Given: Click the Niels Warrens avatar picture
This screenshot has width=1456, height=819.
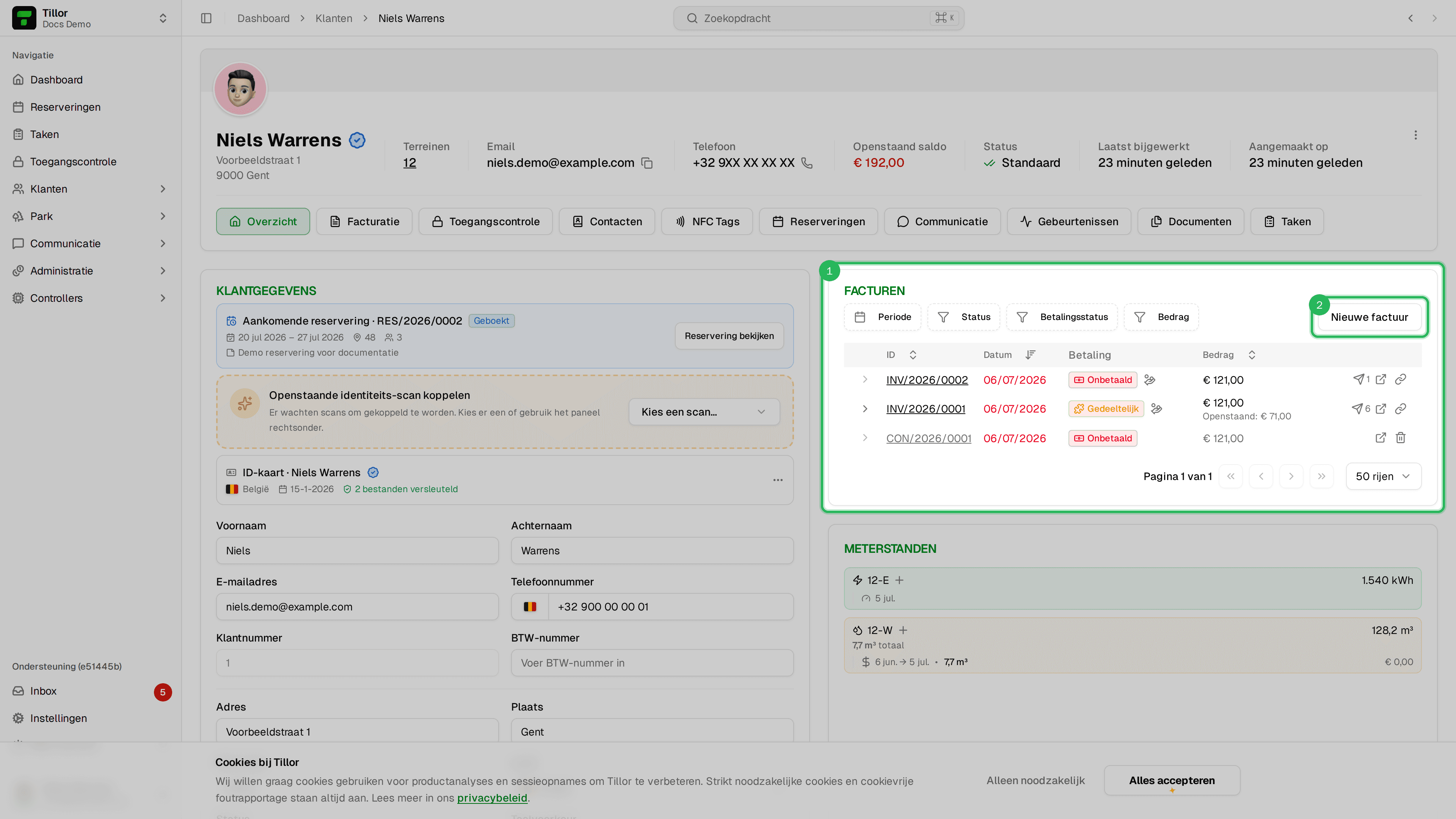Looking at the screenshot, I should tap(240, 89).
